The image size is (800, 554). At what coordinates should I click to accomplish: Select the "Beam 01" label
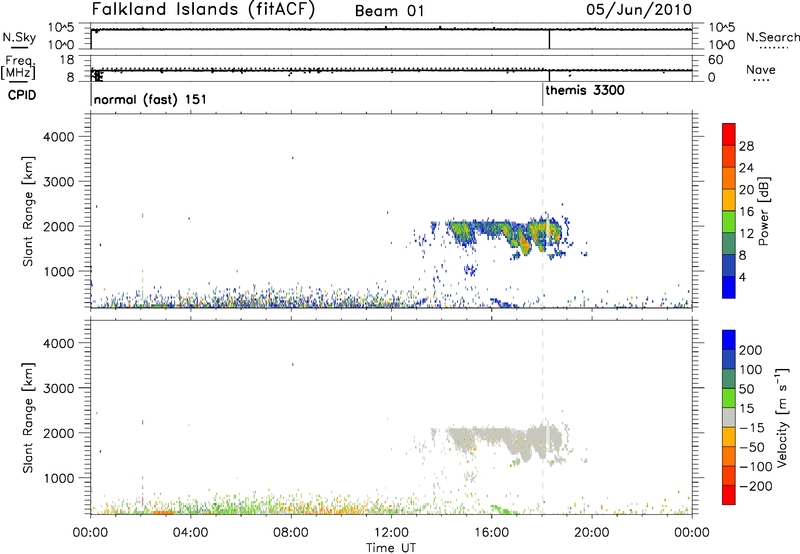point(389,11)
